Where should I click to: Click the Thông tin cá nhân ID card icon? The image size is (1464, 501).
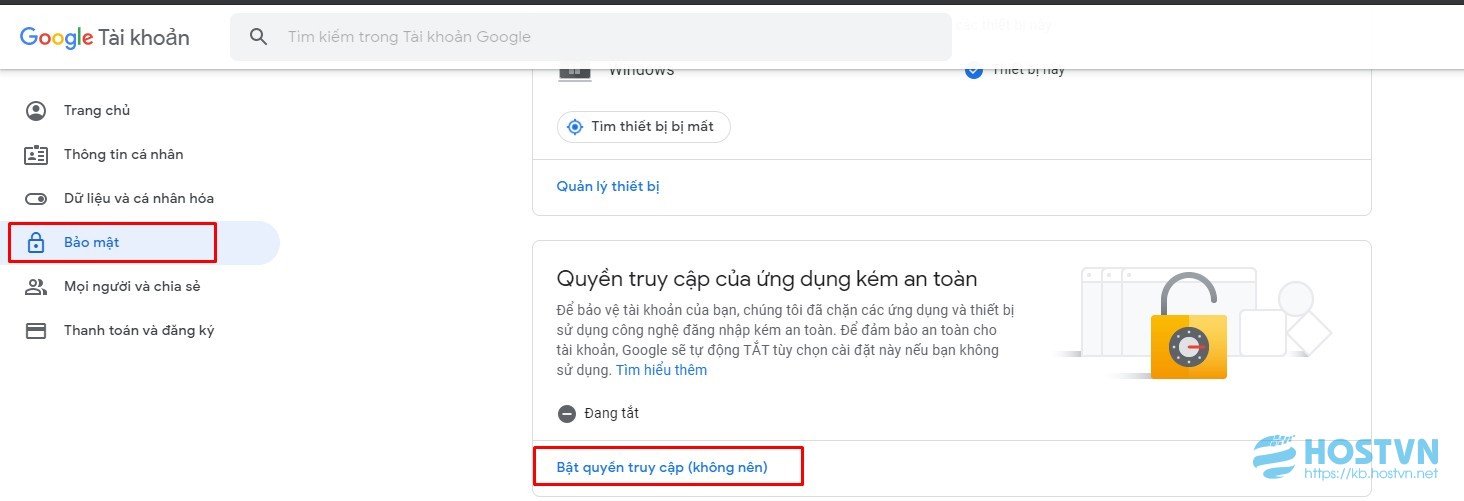(36, 155)
